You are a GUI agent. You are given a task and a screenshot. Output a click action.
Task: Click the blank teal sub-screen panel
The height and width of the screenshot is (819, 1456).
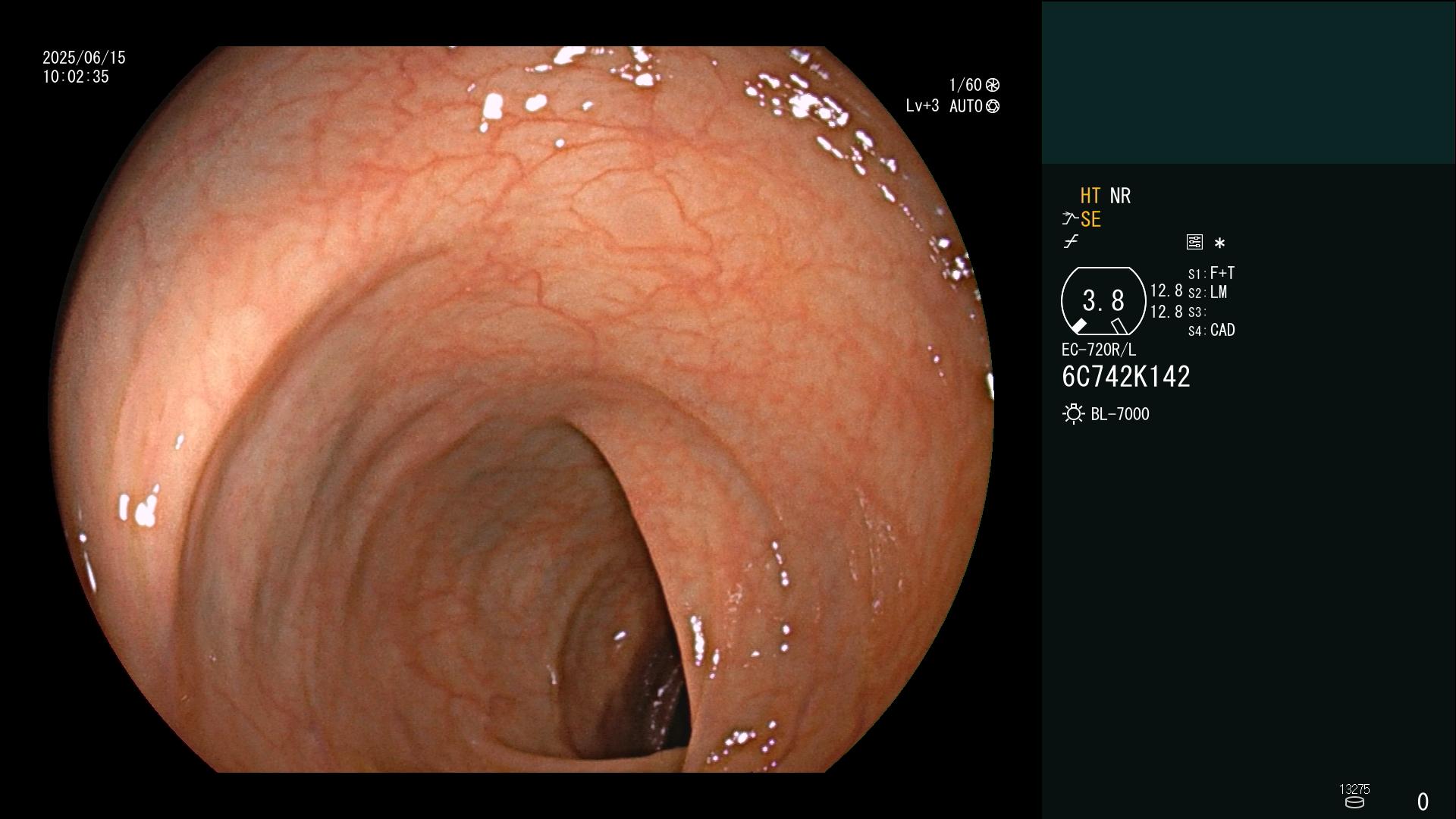coord(1248,82)
